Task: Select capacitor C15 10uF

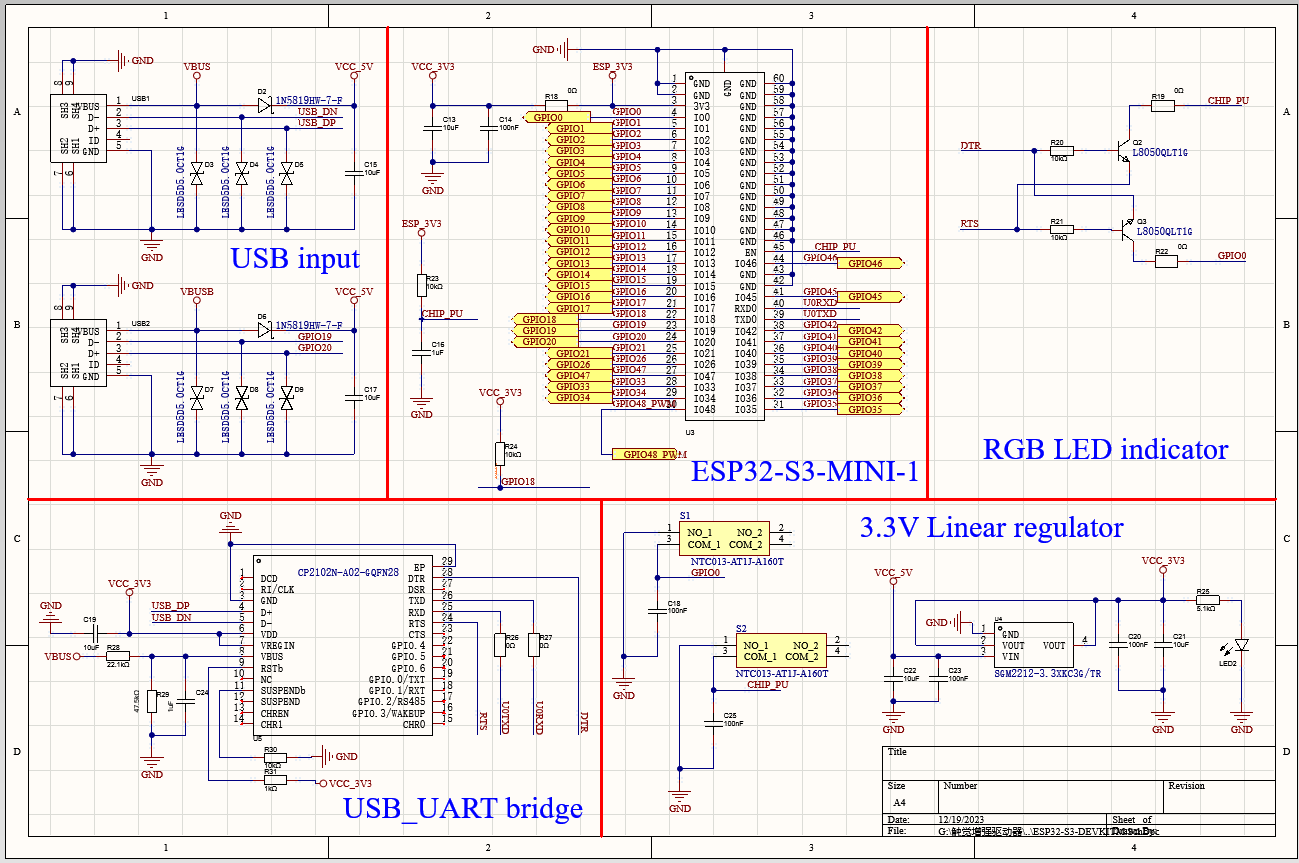Action: (352, 171)
